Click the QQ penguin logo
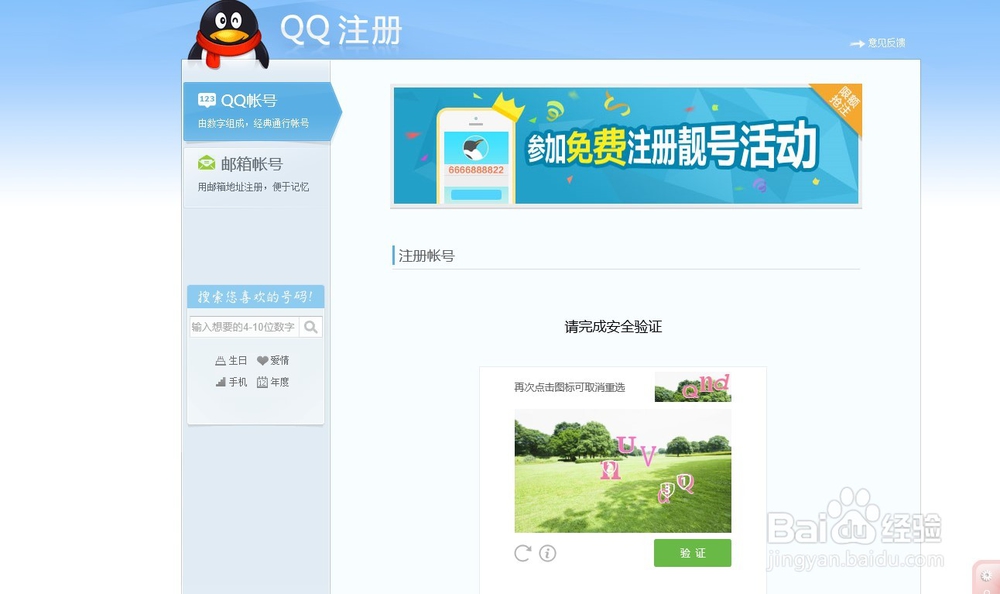 click(228, 34)
